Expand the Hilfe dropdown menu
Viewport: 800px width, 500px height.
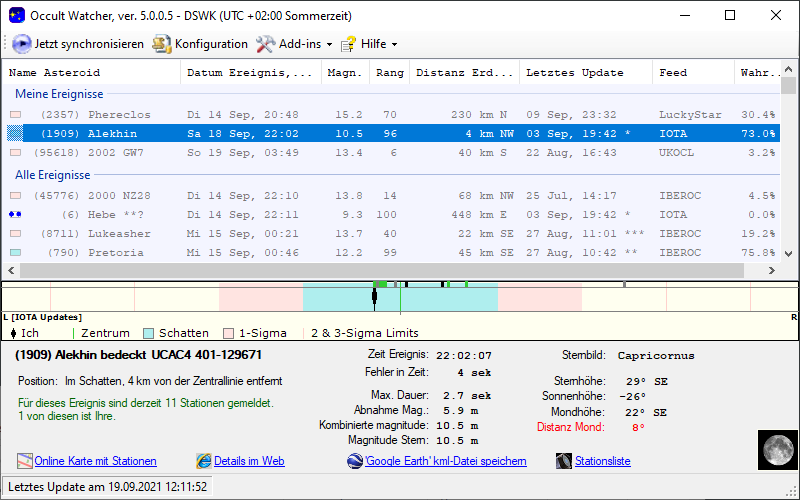[369, 44]
